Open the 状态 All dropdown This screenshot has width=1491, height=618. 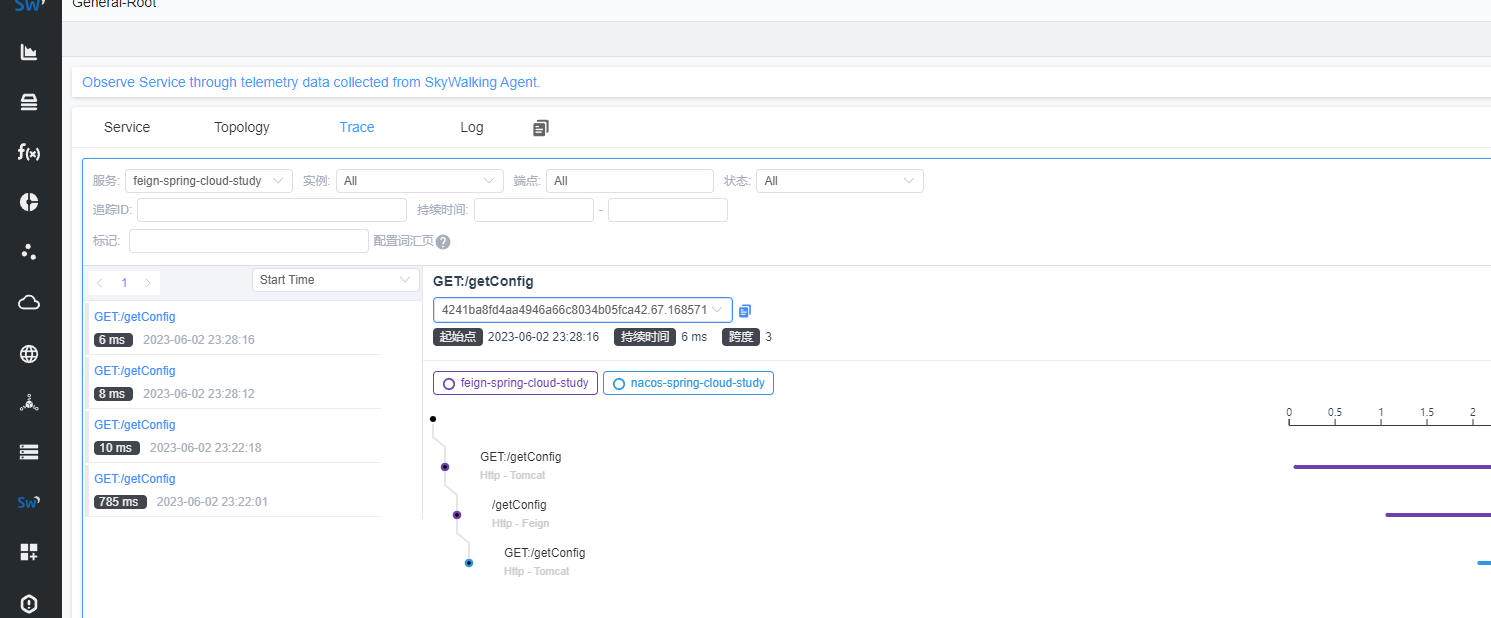pos(839,181)
